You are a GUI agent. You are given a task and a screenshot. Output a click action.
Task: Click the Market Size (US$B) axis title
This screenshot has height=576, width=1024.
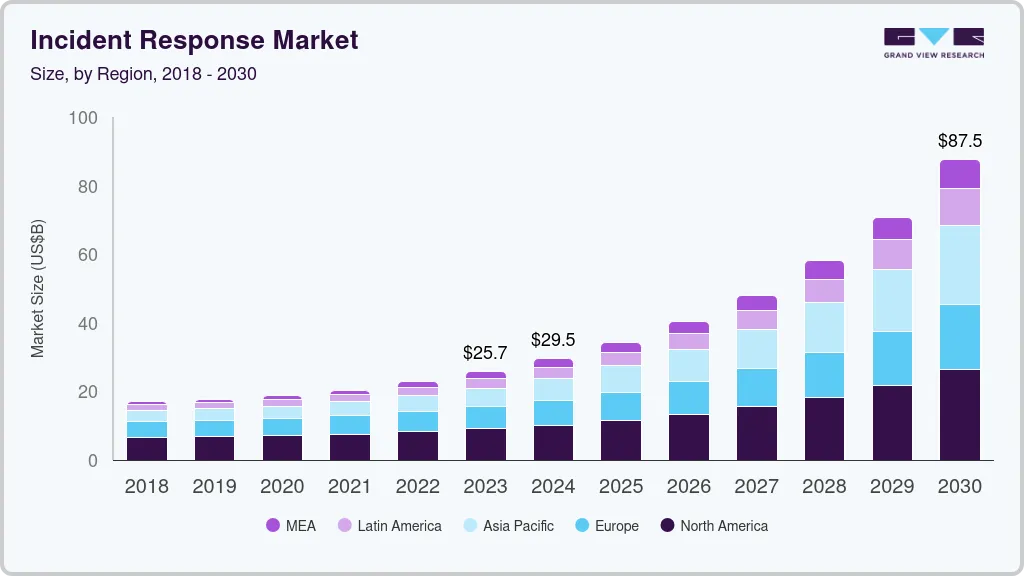[38, 288]
